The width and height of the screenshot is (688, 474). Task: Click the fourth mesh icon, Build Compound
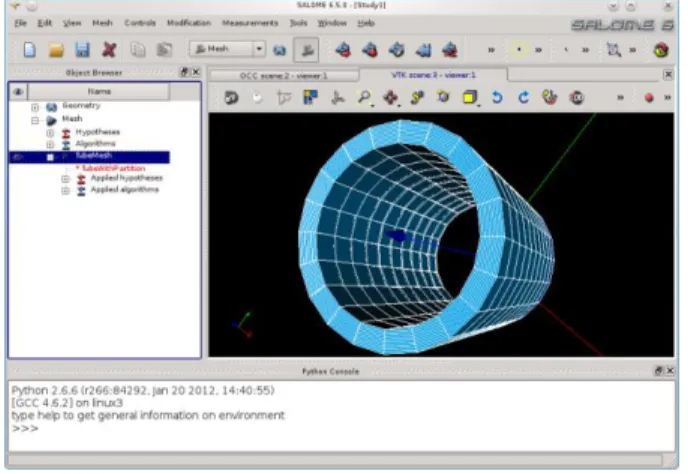[x=423, y=50]
